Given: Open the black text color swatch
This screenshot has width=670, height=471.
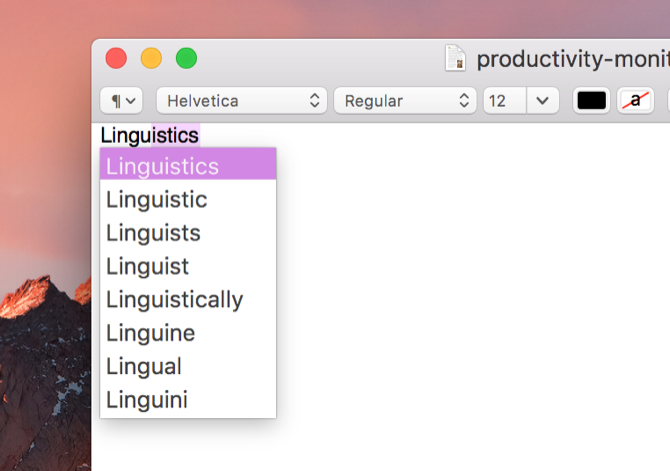Looking at the screenshot, I should coord(591,101).
